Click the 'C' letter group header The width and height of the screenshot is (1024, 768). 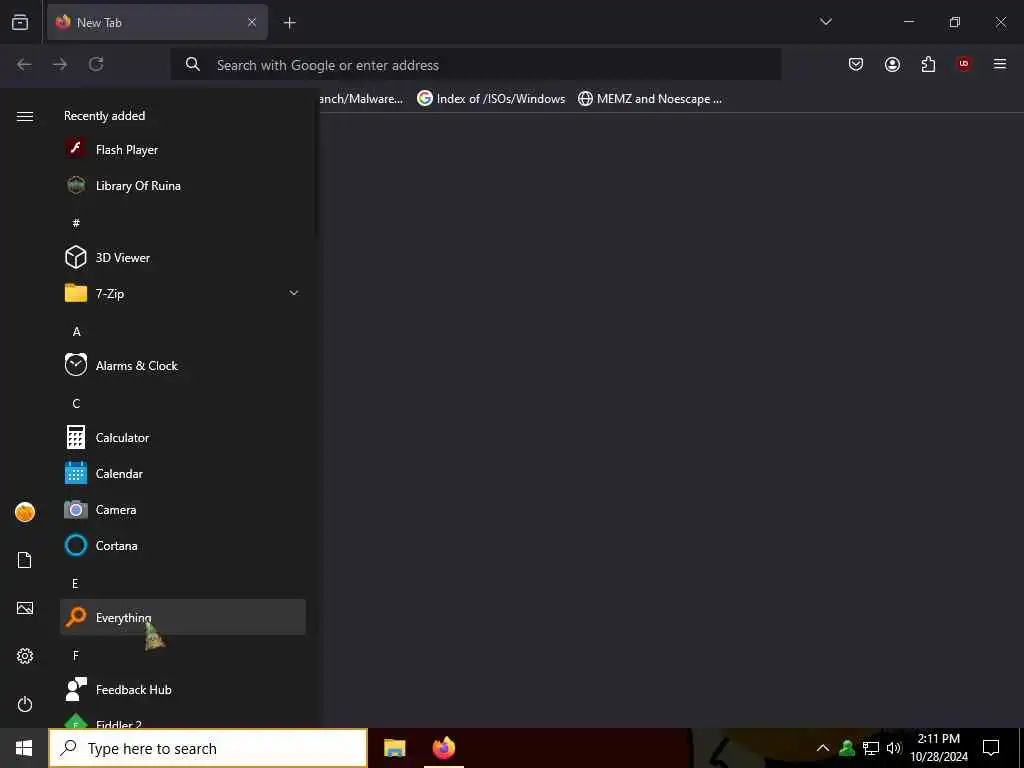[x=76, y=404]
